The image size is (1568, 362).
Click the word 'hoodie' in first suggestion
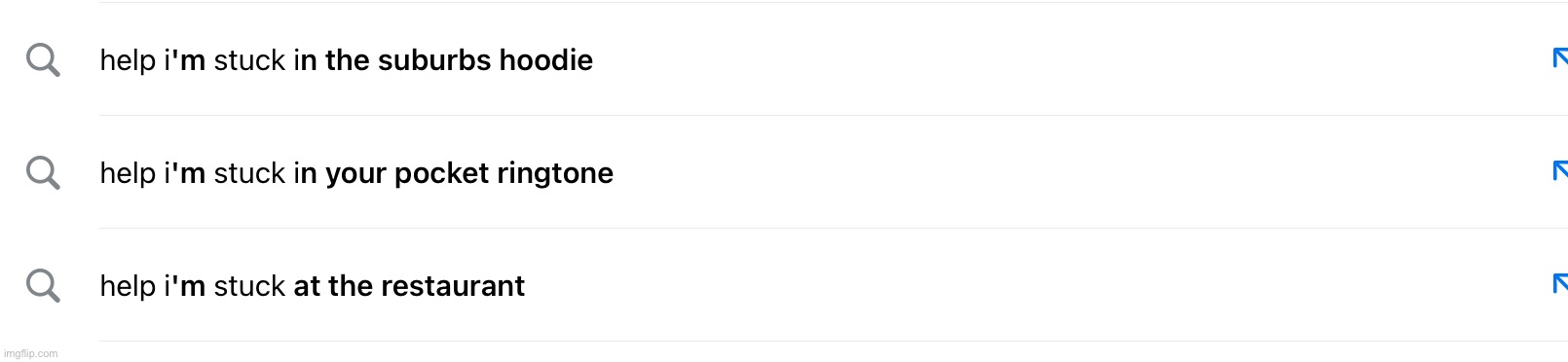point(545,60)
